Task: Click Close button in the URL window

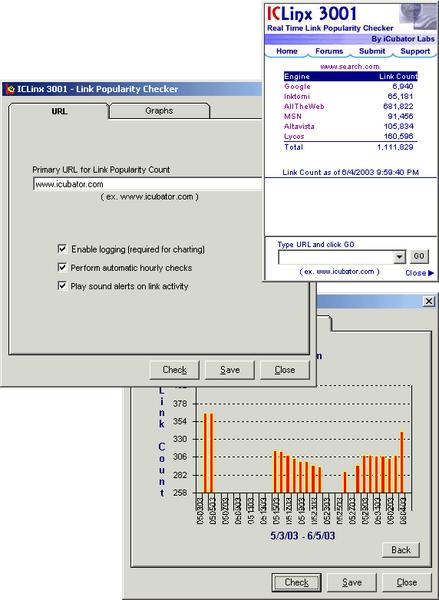Action: (x=285, y=370)
